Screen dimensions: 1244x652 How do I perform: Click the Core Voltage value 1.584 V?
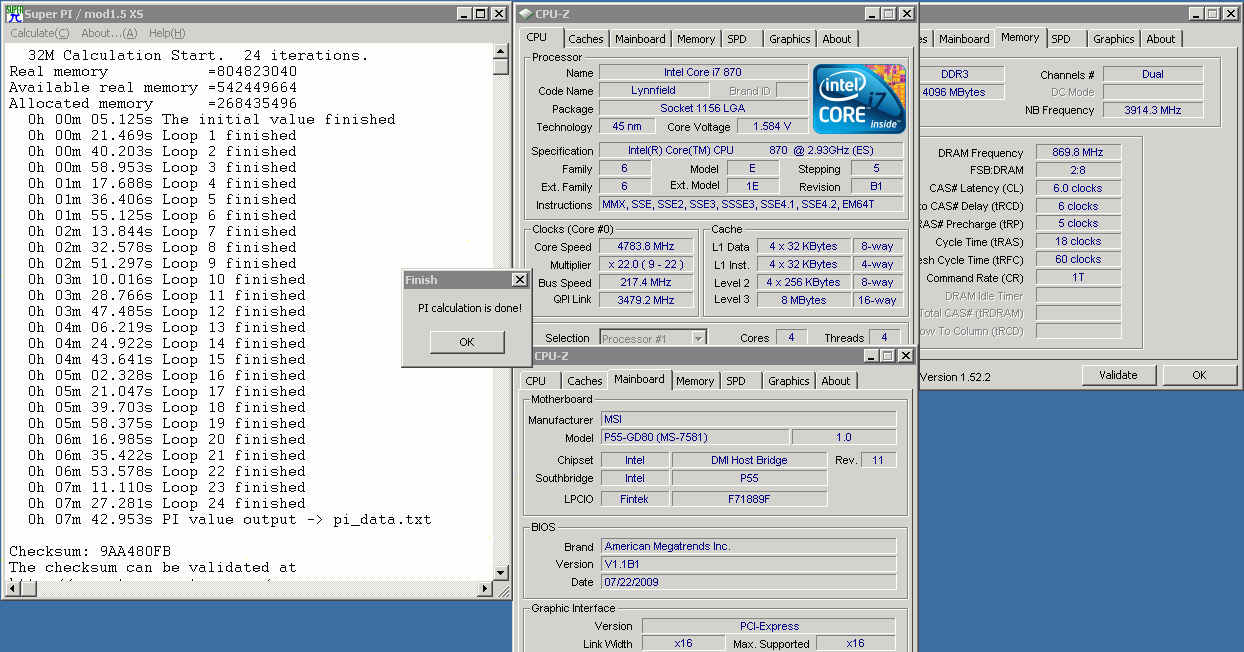point(772,127)
